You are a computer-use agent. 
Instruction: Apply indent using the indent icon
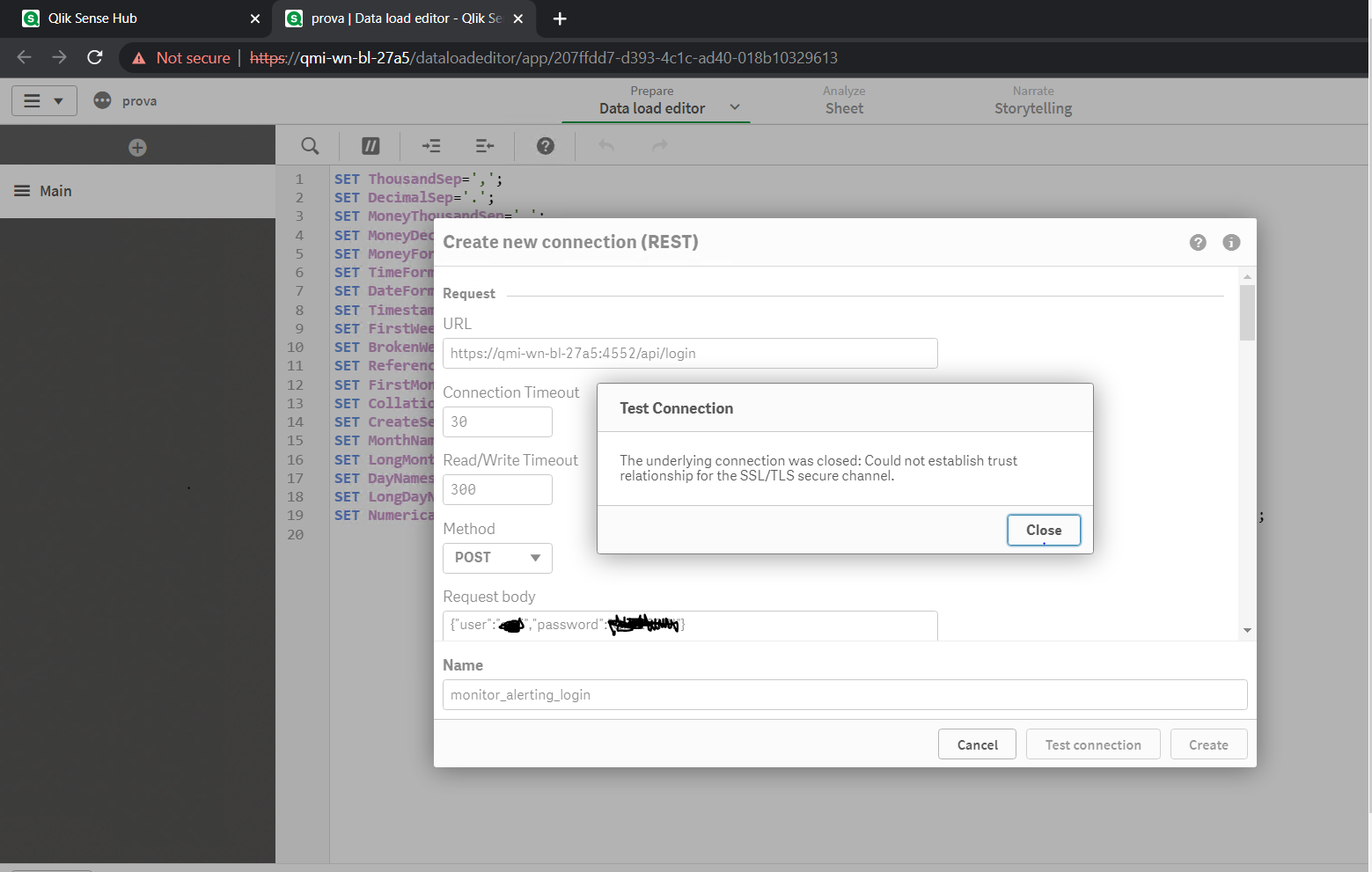point(430,145)
